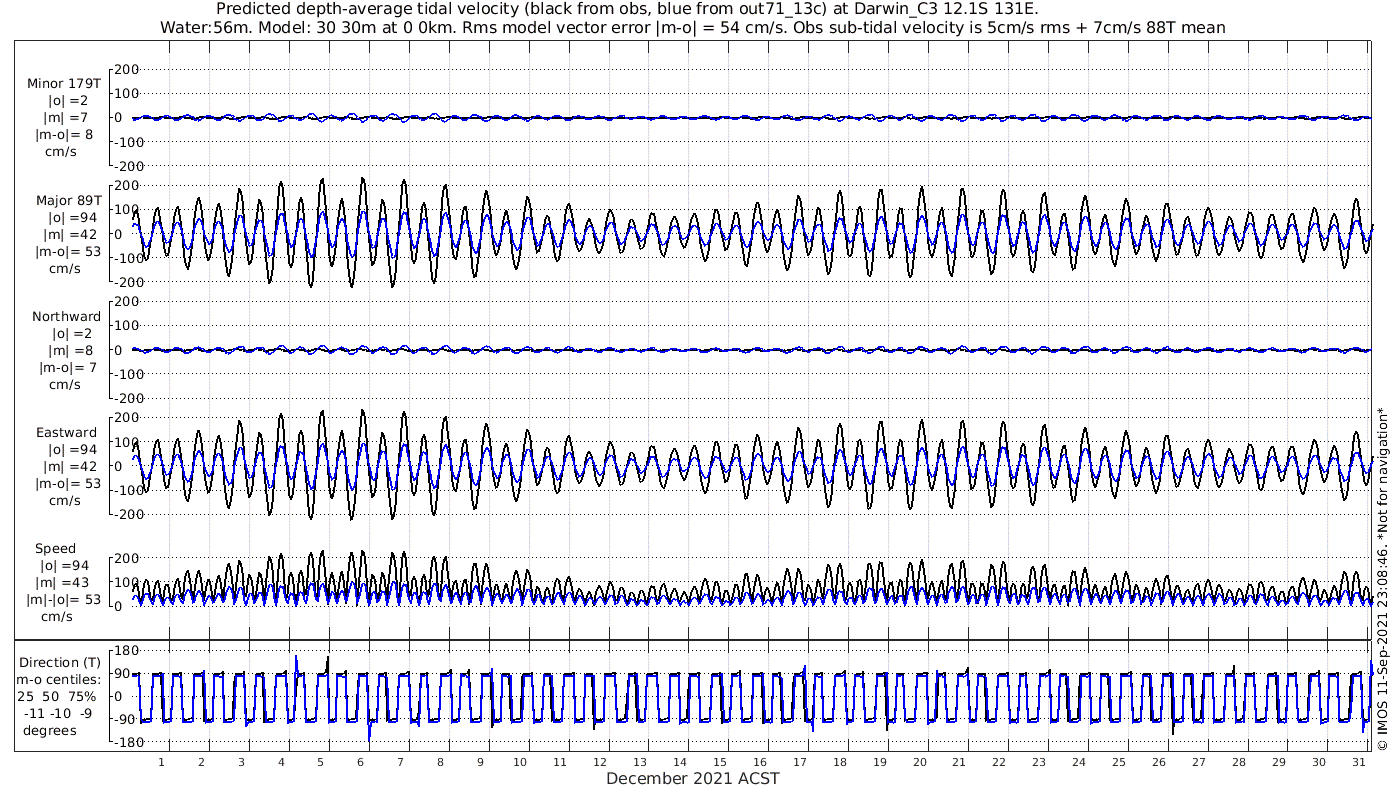Select the -90 tick of the Direction axis
The height and width of the screenshot is (800, 1400).
(125, 720)
